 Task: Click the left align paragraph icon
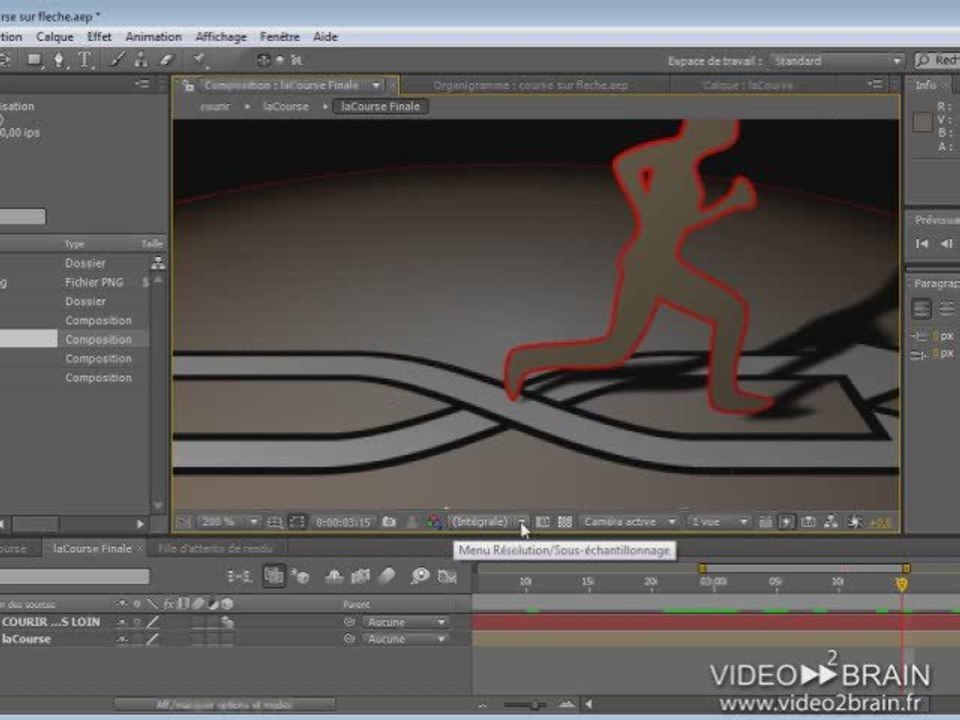click(x=922, y=308)
